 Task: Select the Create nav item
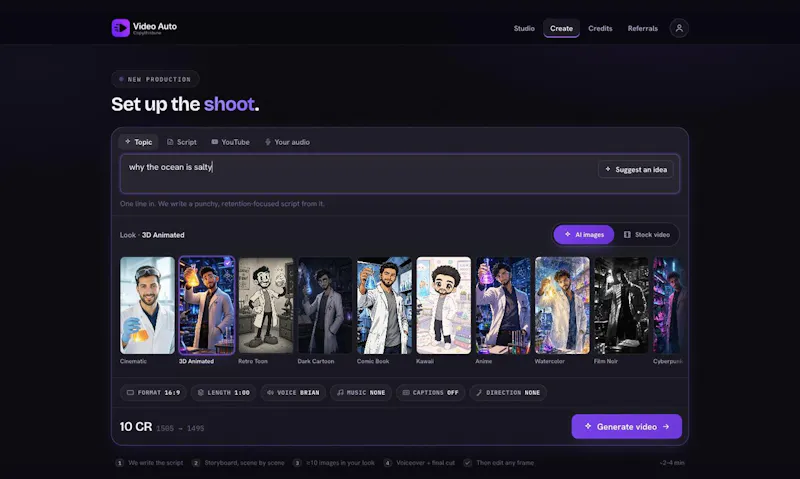click(561, 29)
